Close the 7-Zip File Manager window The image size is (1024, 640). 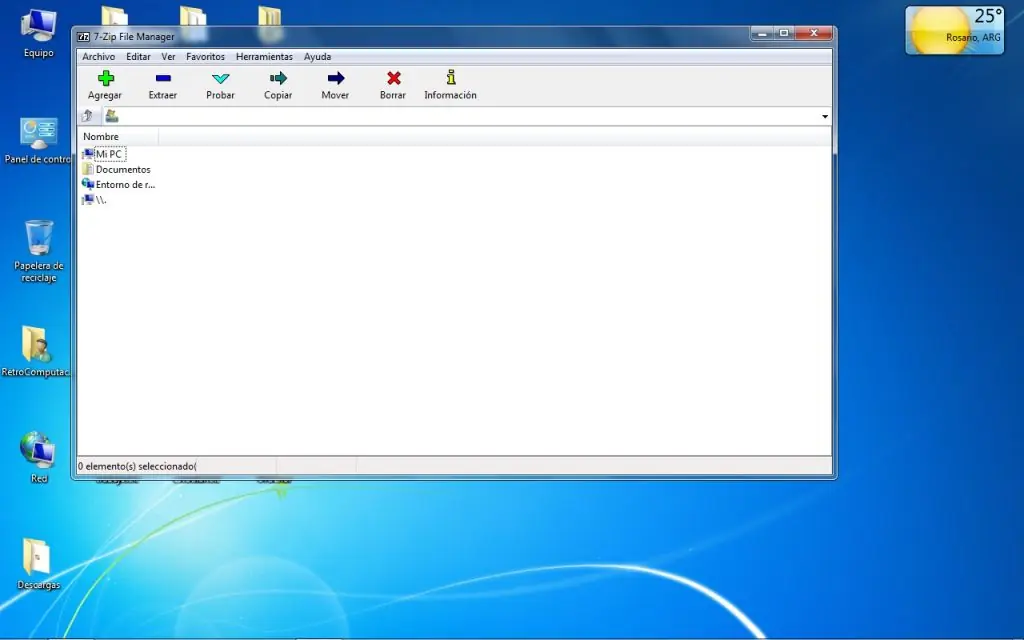[x=814, y=33]
